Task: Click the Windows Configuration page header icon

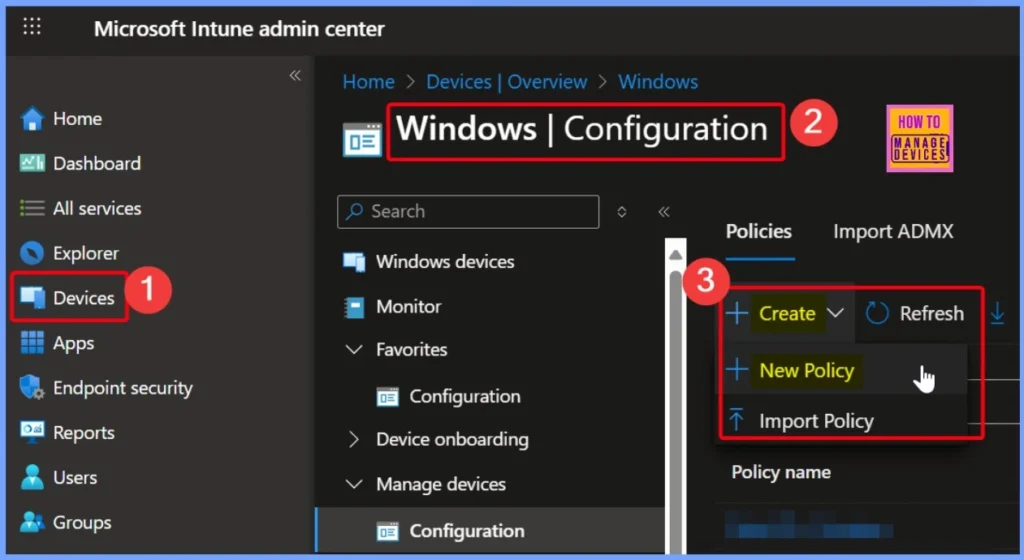Action: 362,139
